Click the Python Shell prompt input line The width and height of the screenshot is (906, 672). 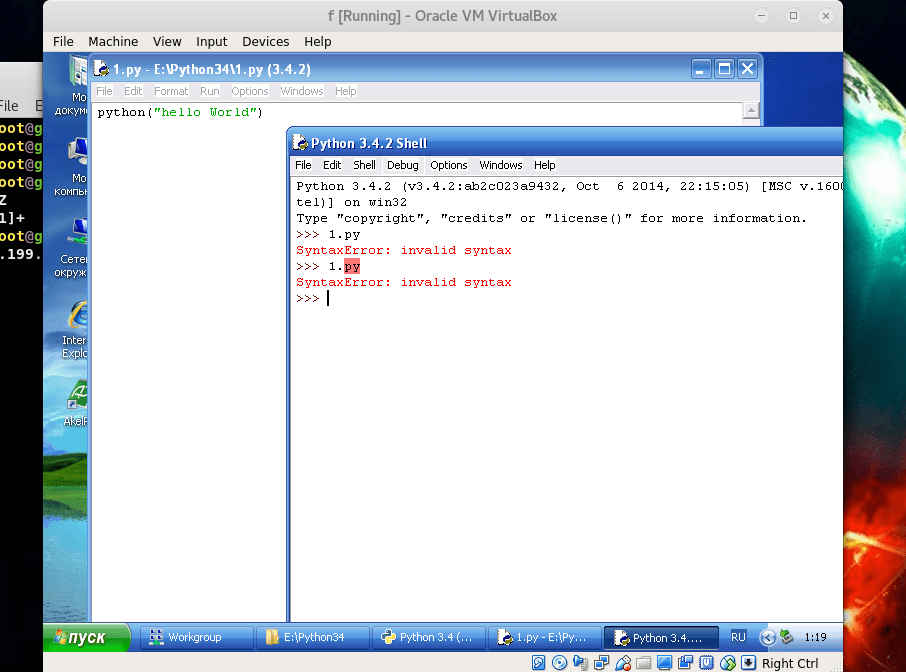coord(500,299)
